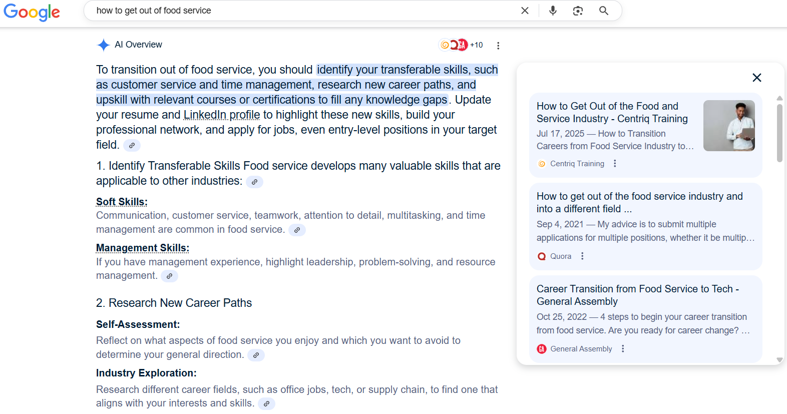Open General Assembly result options menu
787x414 pixels.
(x=623, y=349)
